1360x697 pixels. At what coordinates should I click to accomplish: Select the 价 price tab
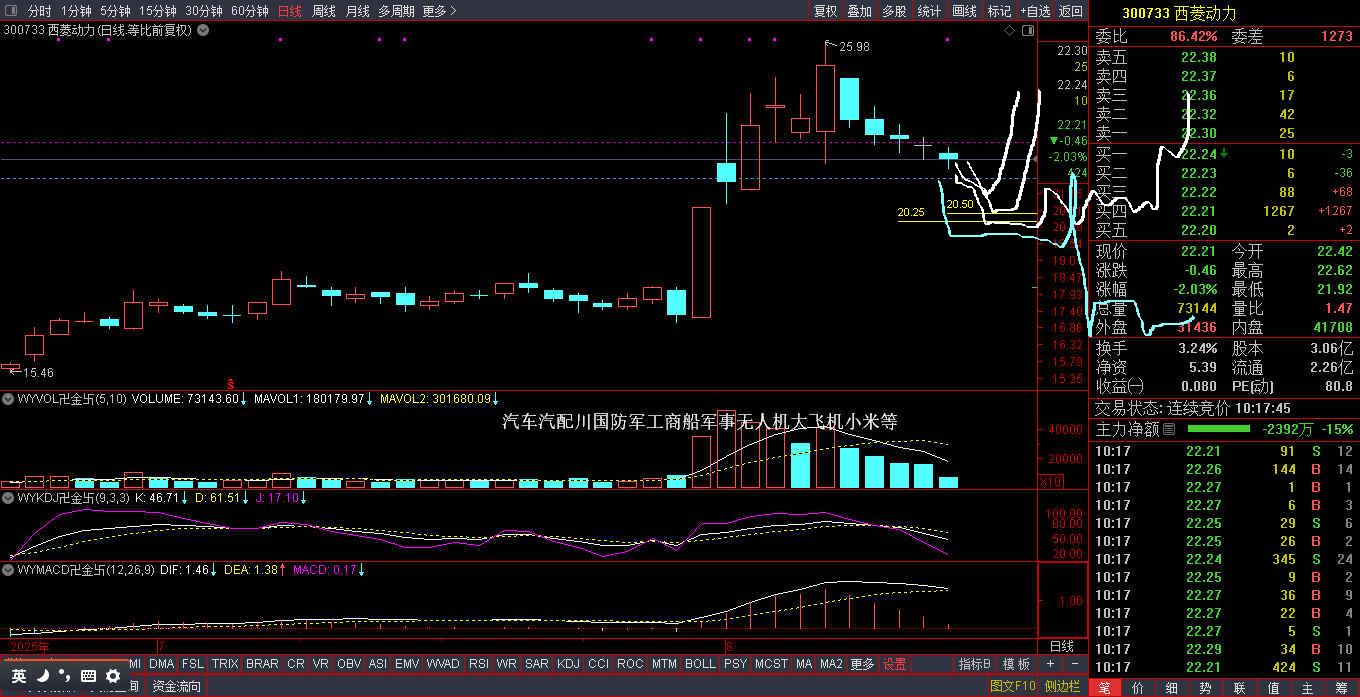pyautogui.click(x=1138, y=687)
